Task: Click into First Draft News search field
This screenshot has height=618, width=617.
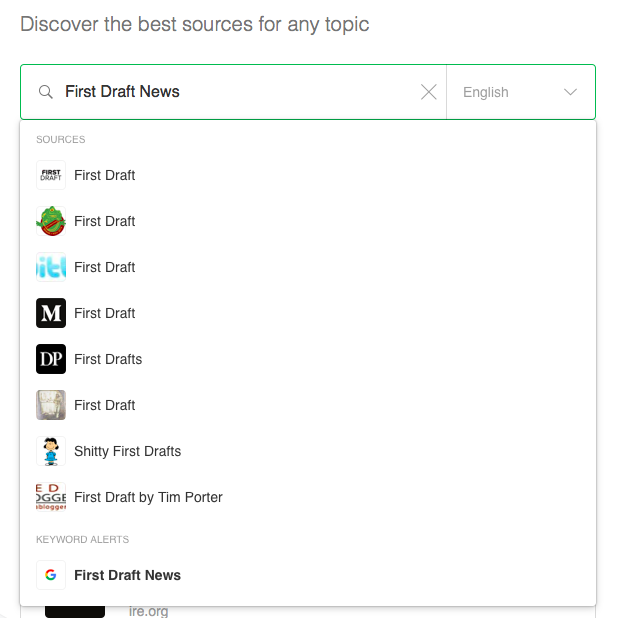Action: pos(240,92)
